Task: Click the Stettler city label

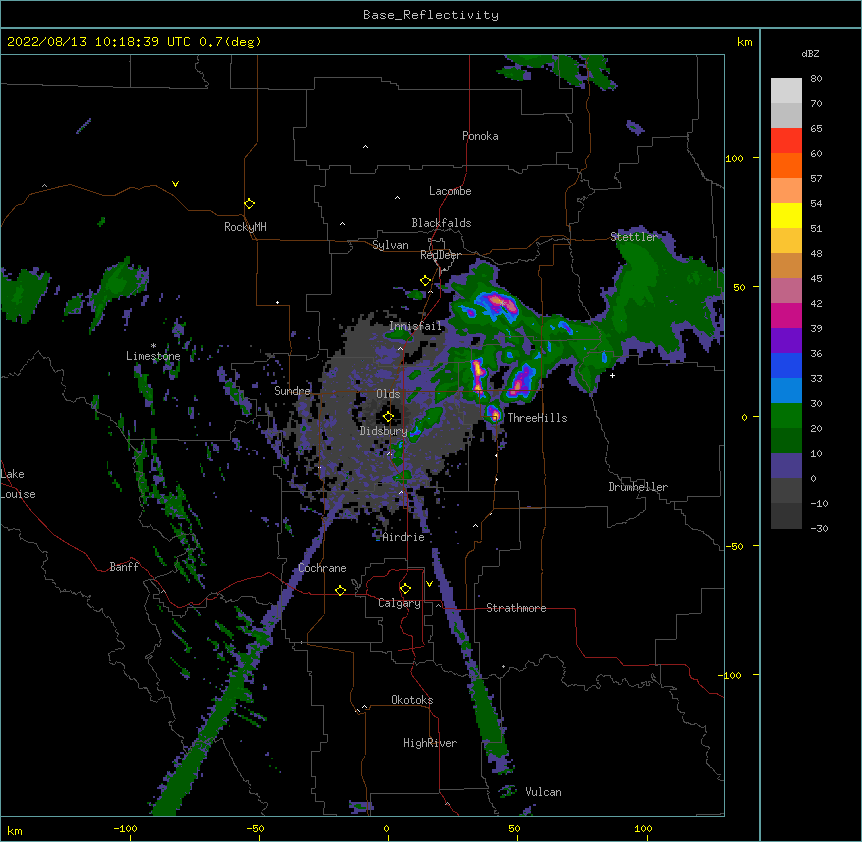Action: click(x=634, y=237)
